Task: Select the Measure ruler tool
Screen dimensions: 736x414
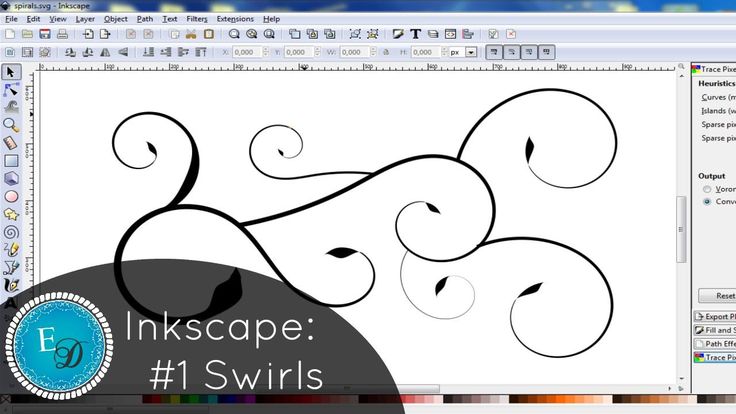Action: [x=11, y=142]
